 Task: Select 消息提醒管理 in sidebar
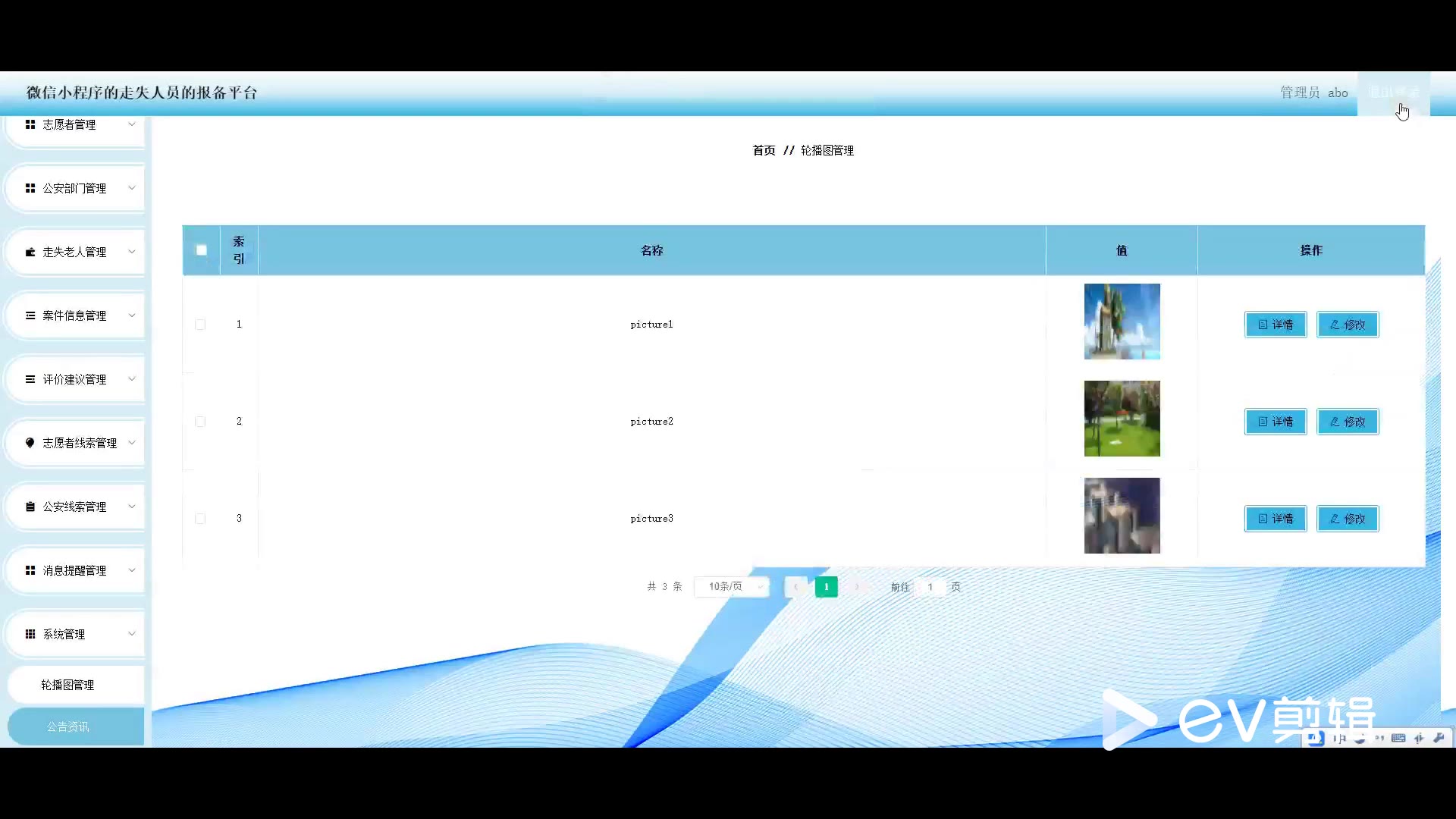point(74,570)
